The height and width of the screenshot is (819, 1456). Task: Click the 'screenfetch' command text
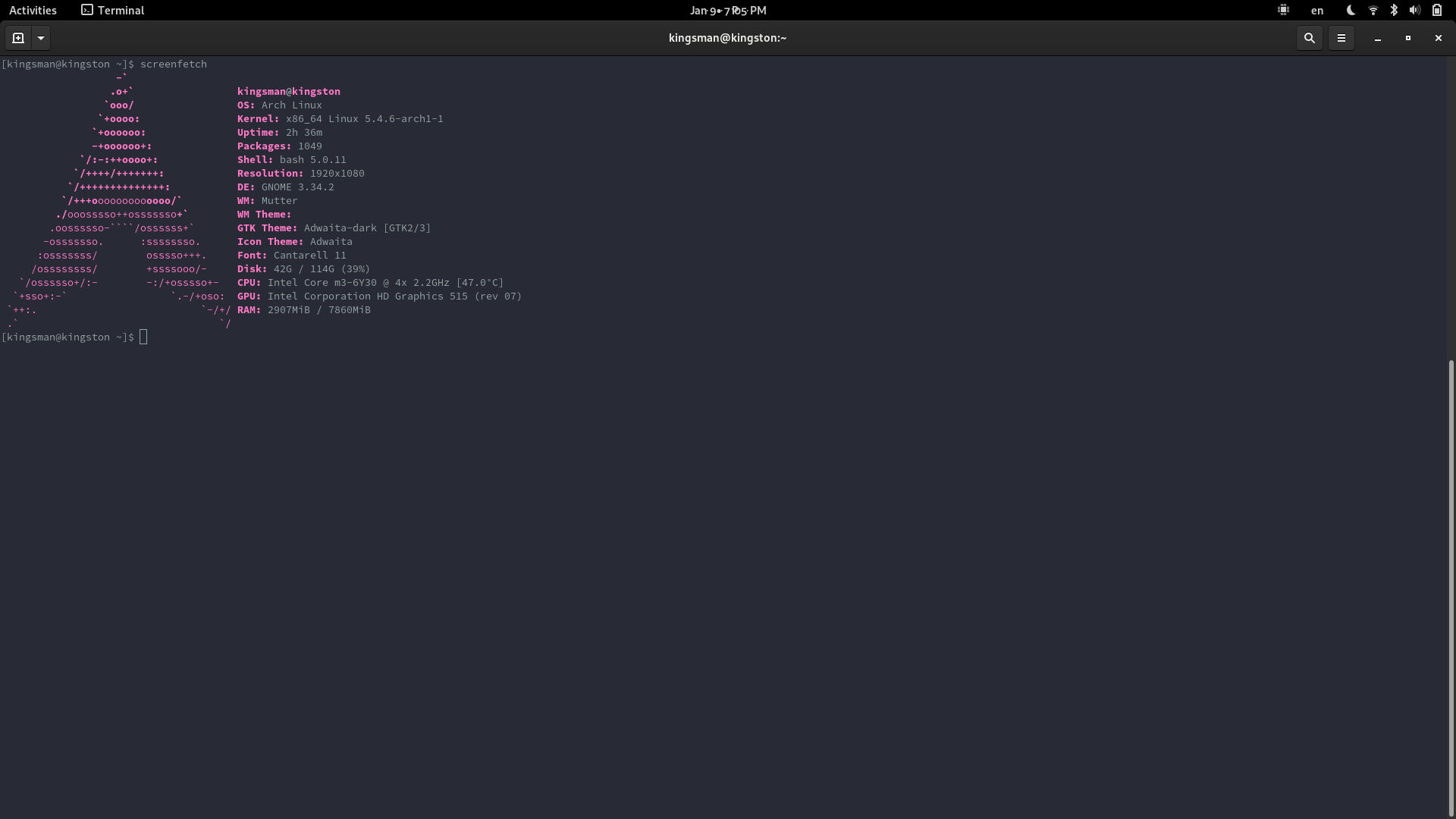pos(174,64)
